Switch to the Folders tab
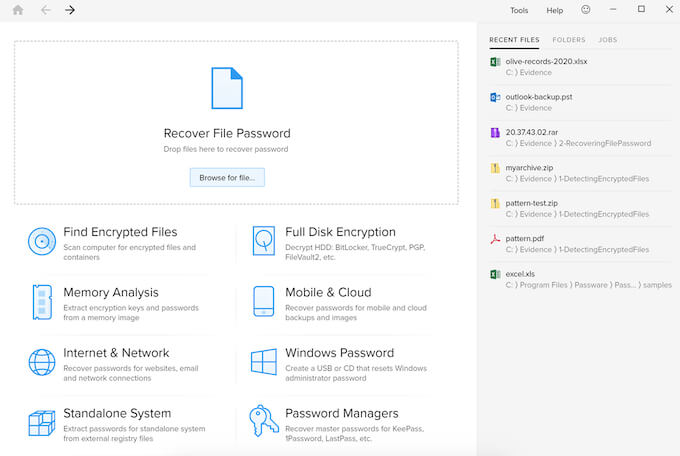 [x=569, y=40]
